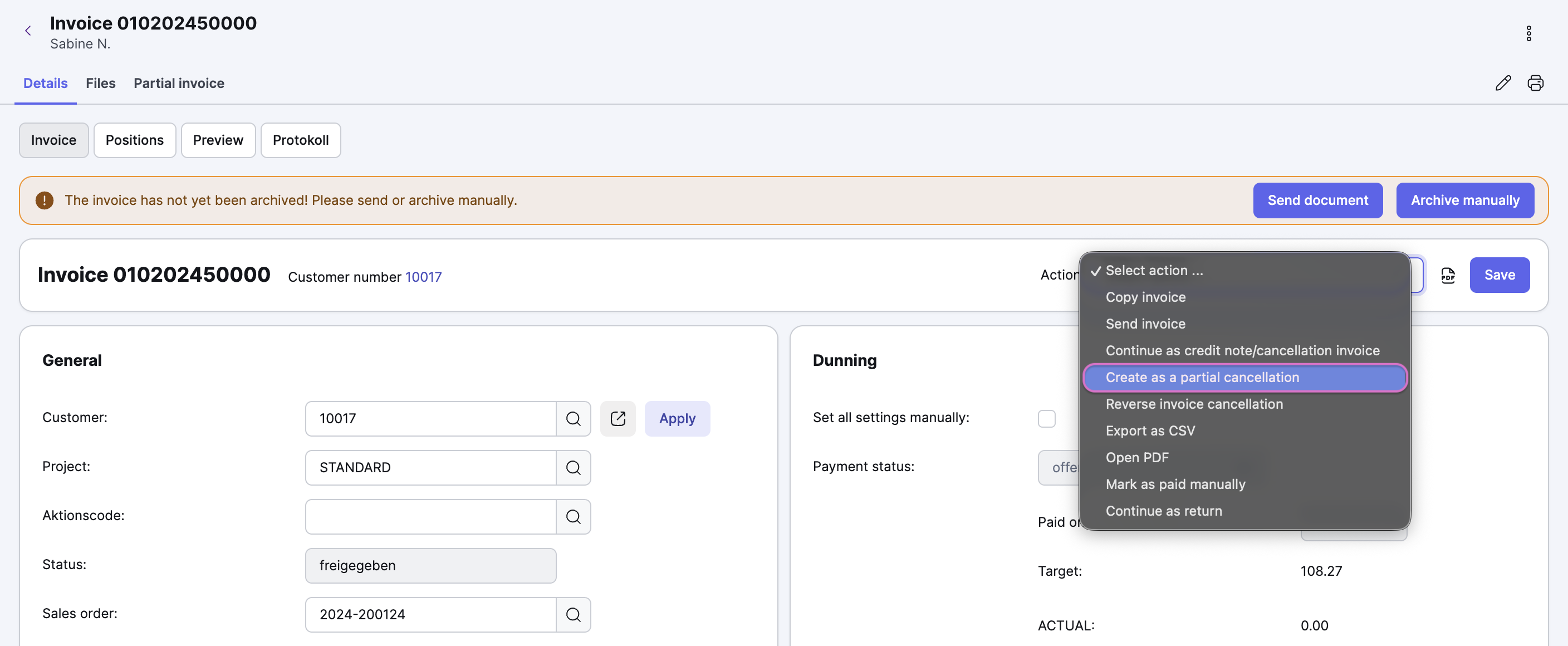Select Continue as return option
This screenshot has width=1568, height=646.
click(x=1245, y=511)
